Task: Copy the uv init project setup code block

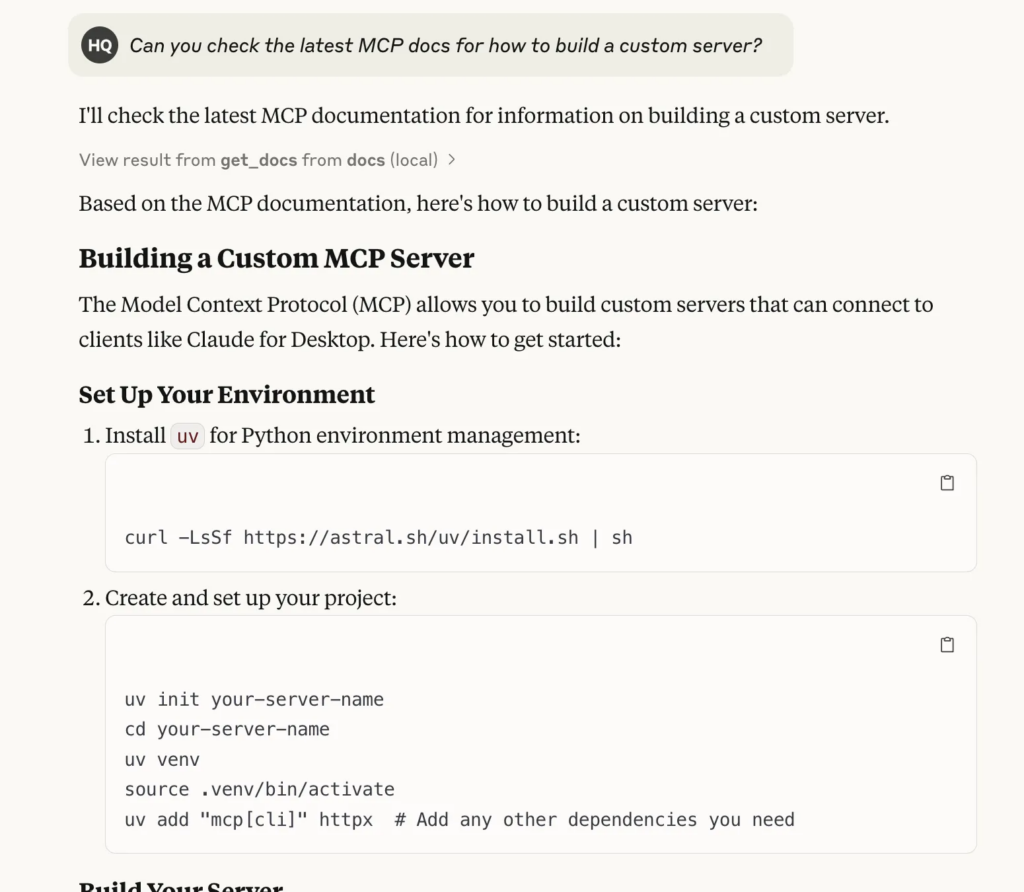Action: (x=947, y=645)
